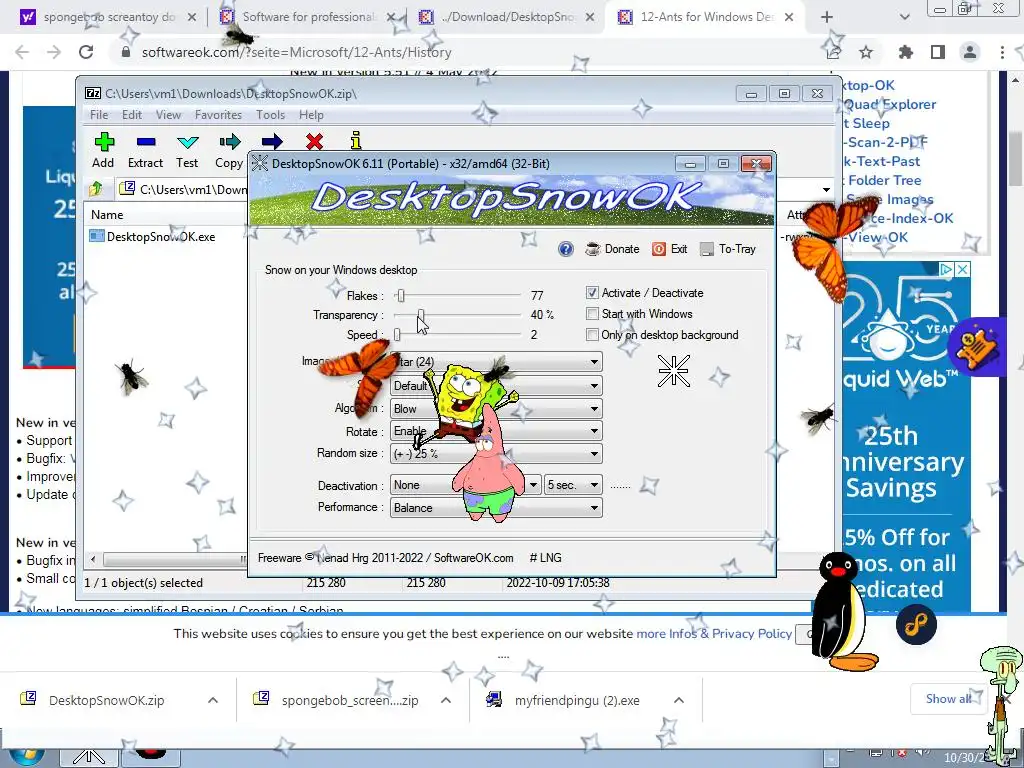Viewport: 1024px width, 768px height.
Task: Open the Deactivation 'None' dropdown
Action: [x=465, y=485]
